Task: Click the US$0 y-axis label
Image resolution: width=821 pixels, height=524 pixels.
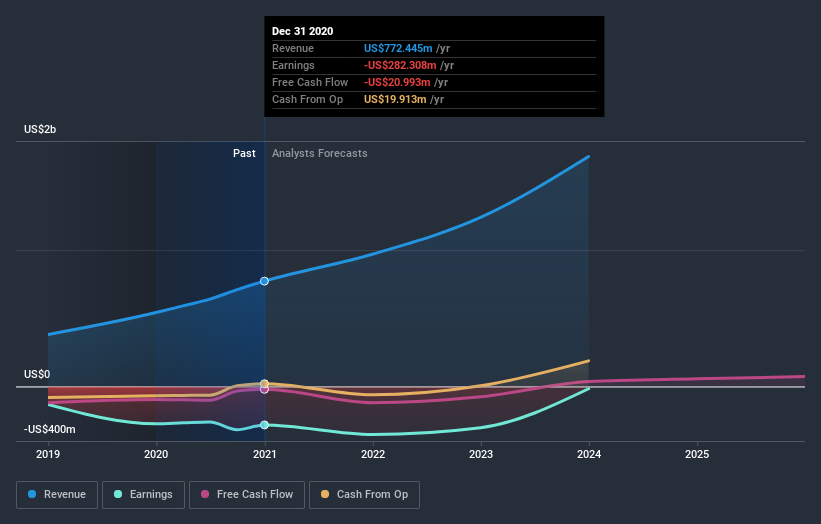Action: tap(37, 374)
